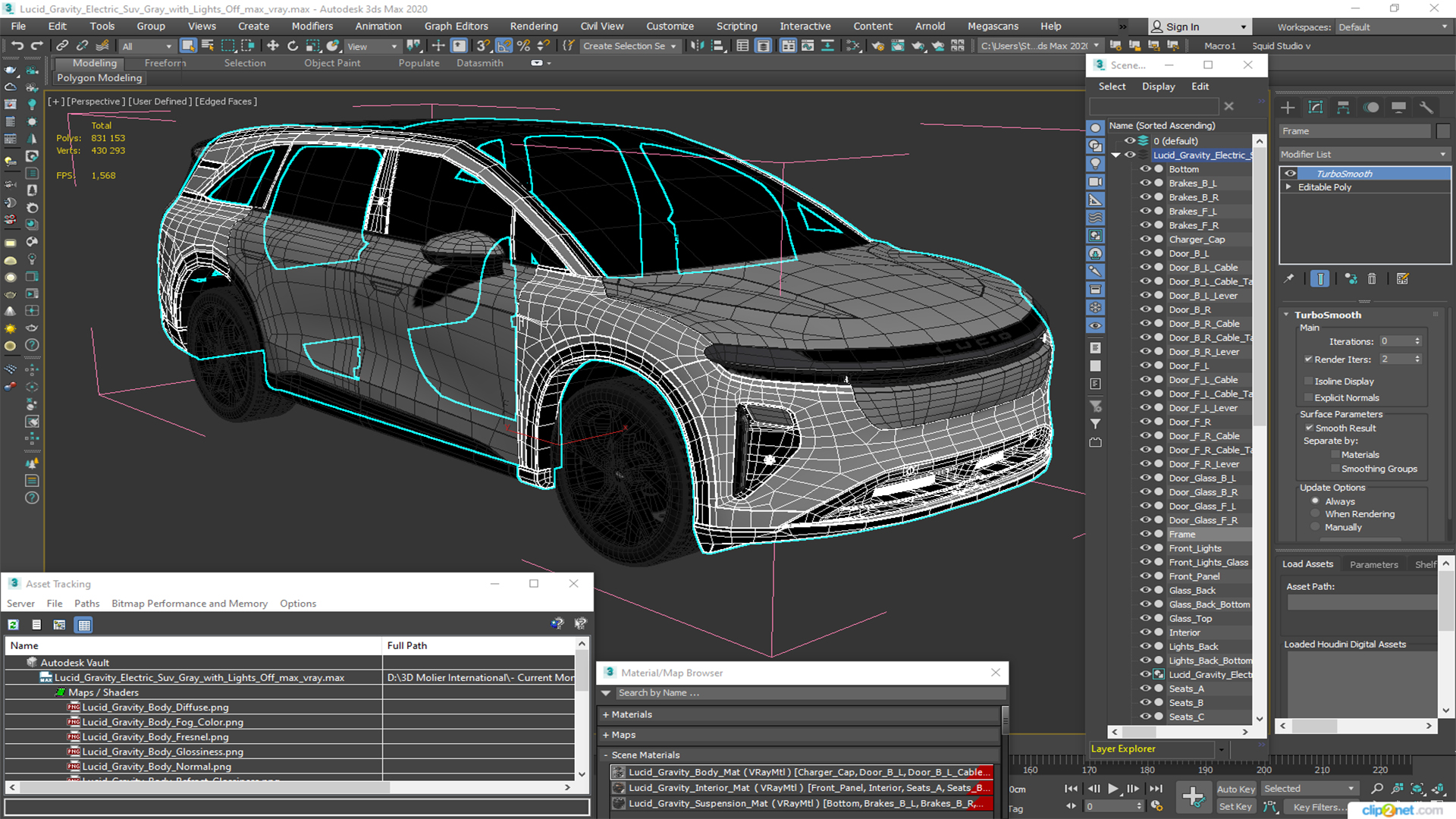Activate the Select and Move tool
The image size is (1456, 819).
pos(273,46)
